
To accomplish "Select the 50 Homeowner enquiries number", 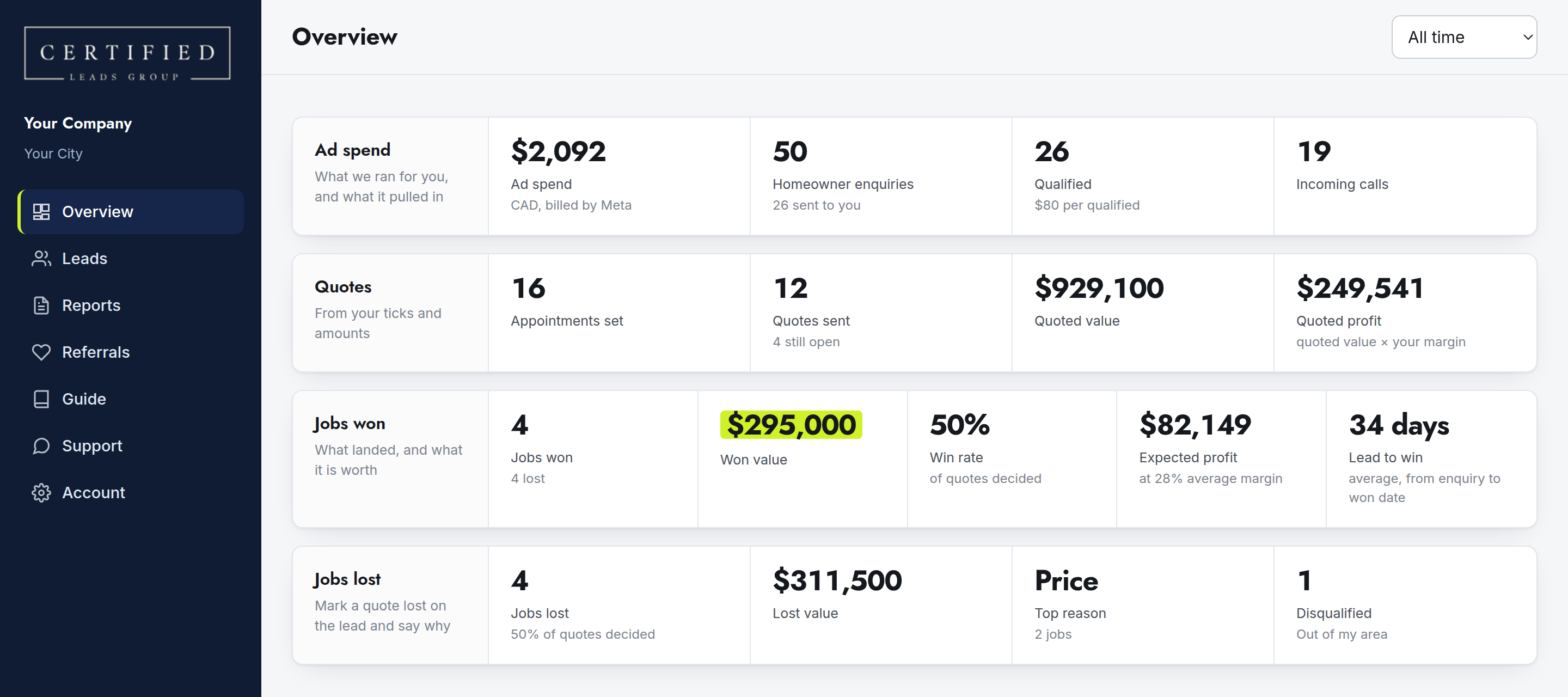I will coord(789,151).
